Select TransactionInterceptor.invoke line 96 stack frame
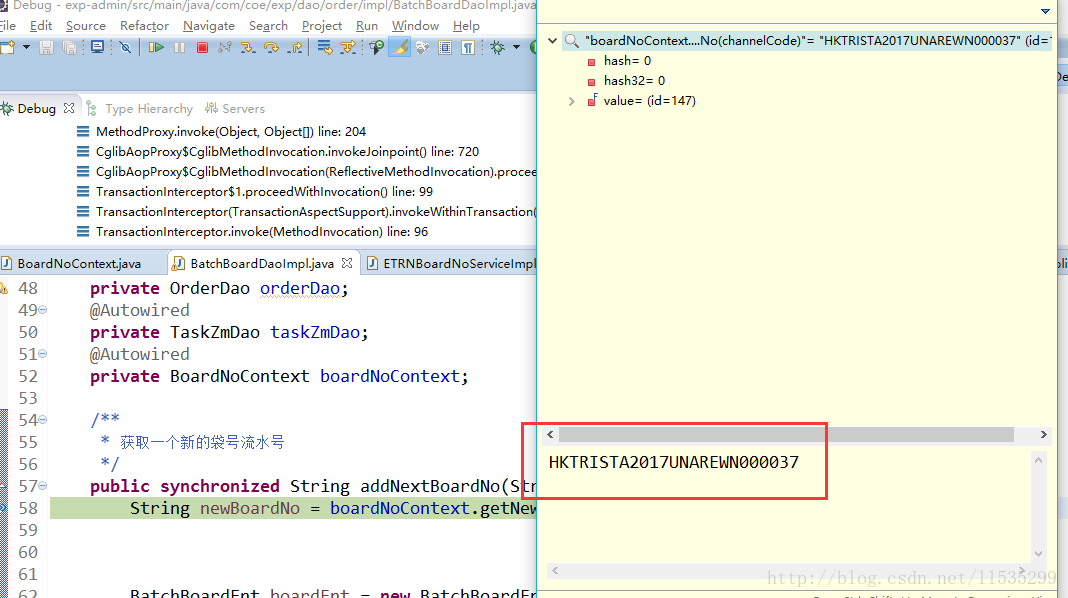Viewport: 1068px width, 598px height. coord(262,232)
